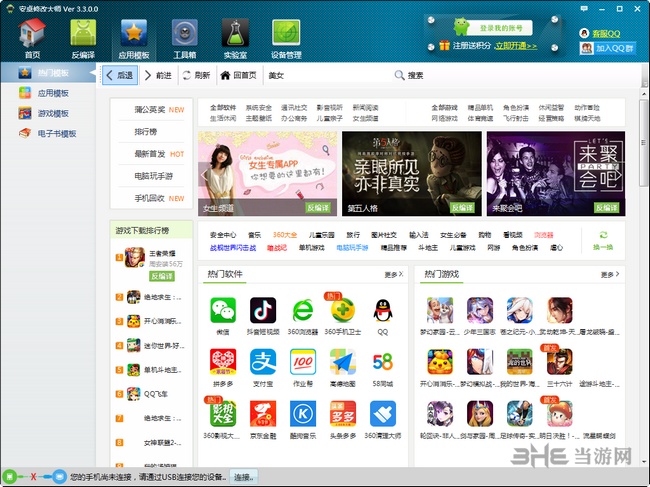Select 游戏模板 in the sidebar
650x487 pixels.
click(48, 113)
